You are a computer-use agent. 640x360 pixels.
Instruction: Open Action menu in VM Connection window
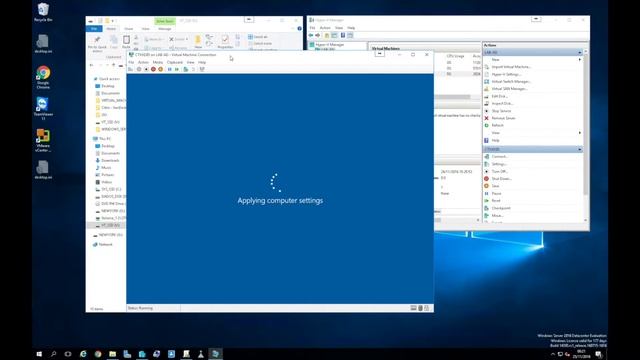point(143,62)
